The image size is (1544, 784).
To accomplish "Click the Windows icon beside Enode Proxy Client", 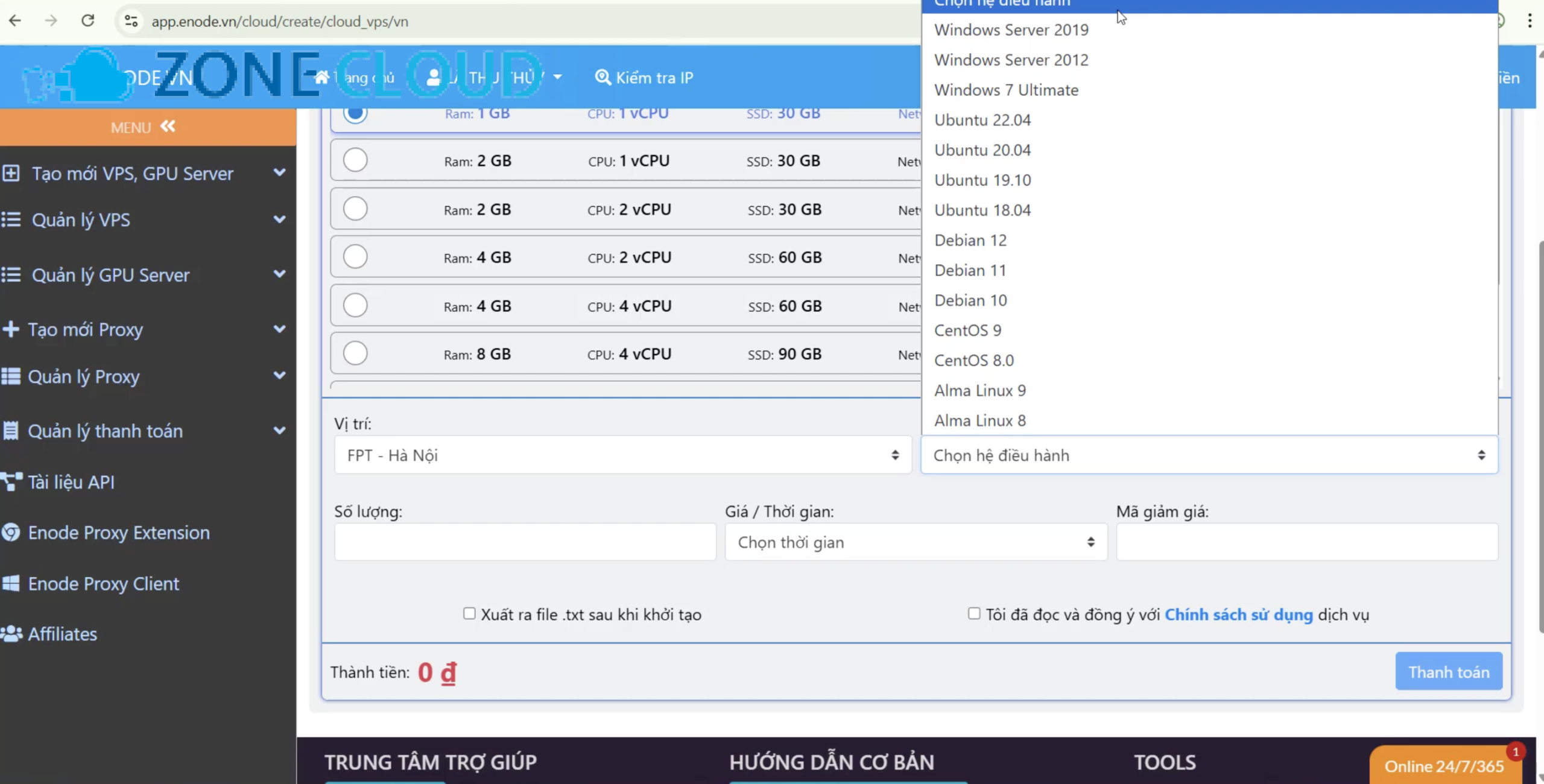I will 11,583.
